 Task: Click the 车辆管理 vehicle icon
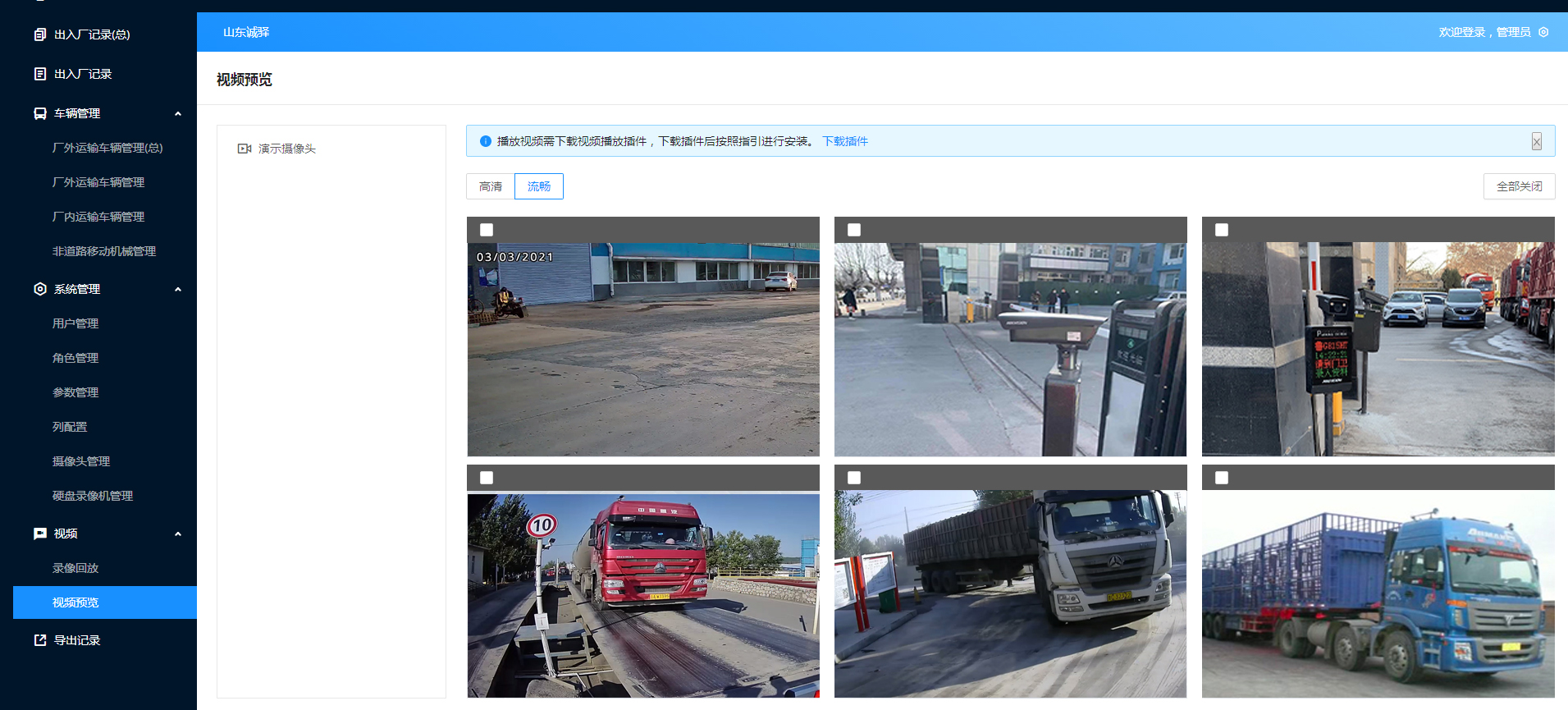coord(39,113)
